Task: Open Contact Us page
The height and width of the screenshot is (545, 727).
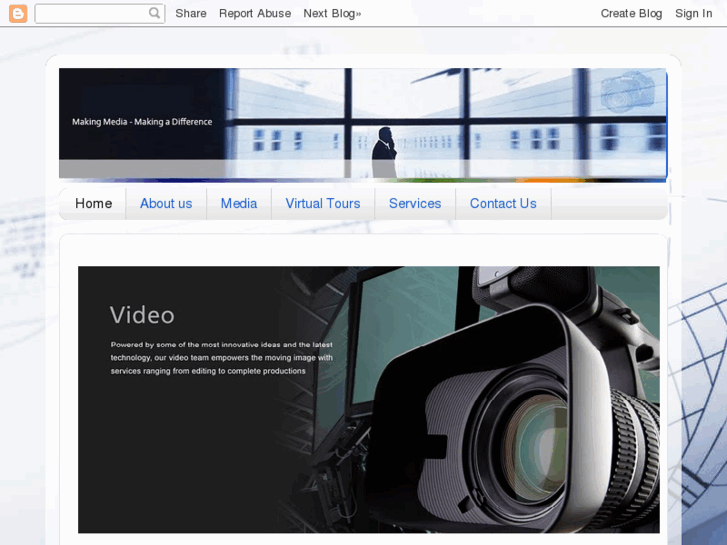Action: pyautogui.click(x=503, y=204)
